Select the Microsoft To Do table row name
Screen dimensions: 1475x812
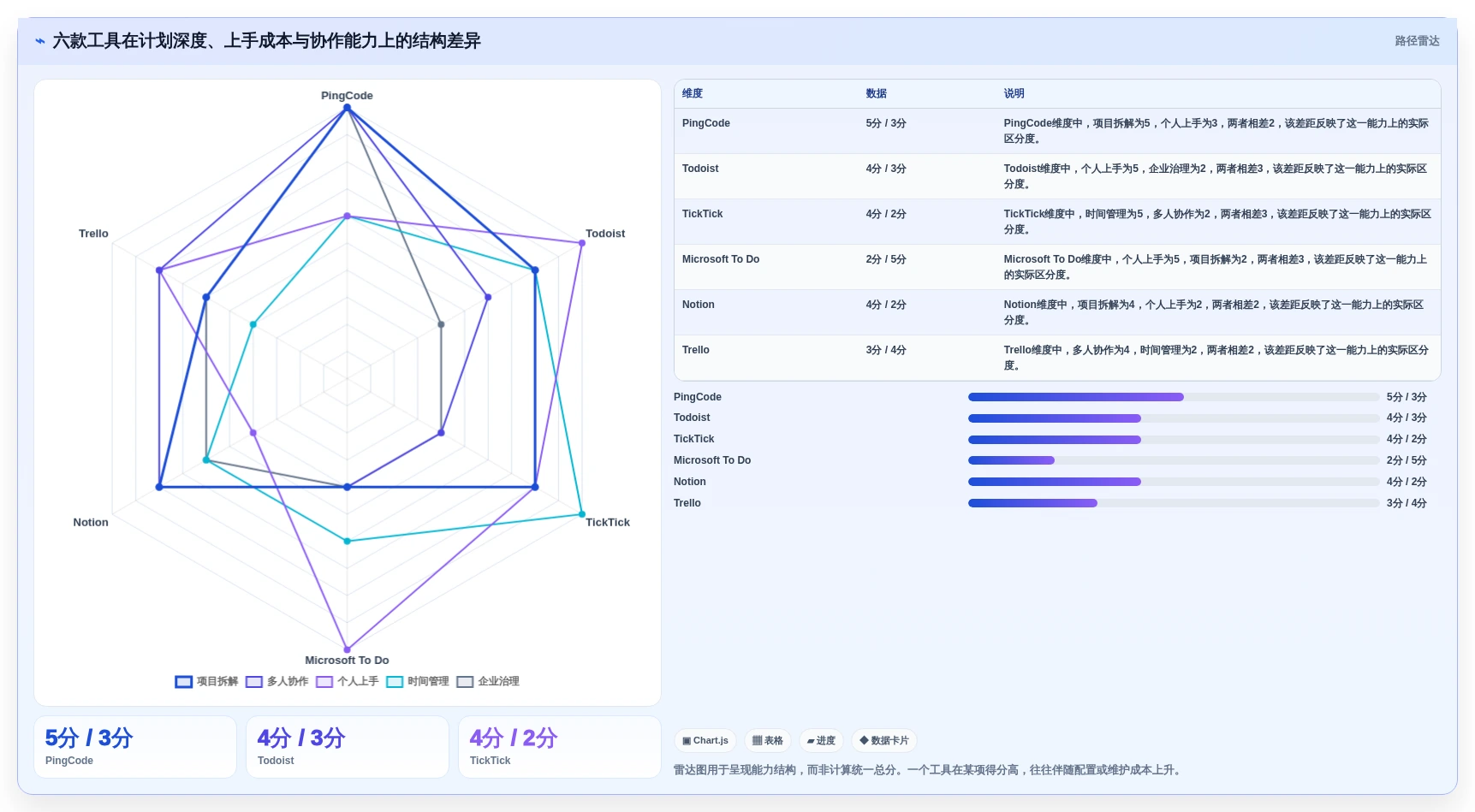coord(721,259)
